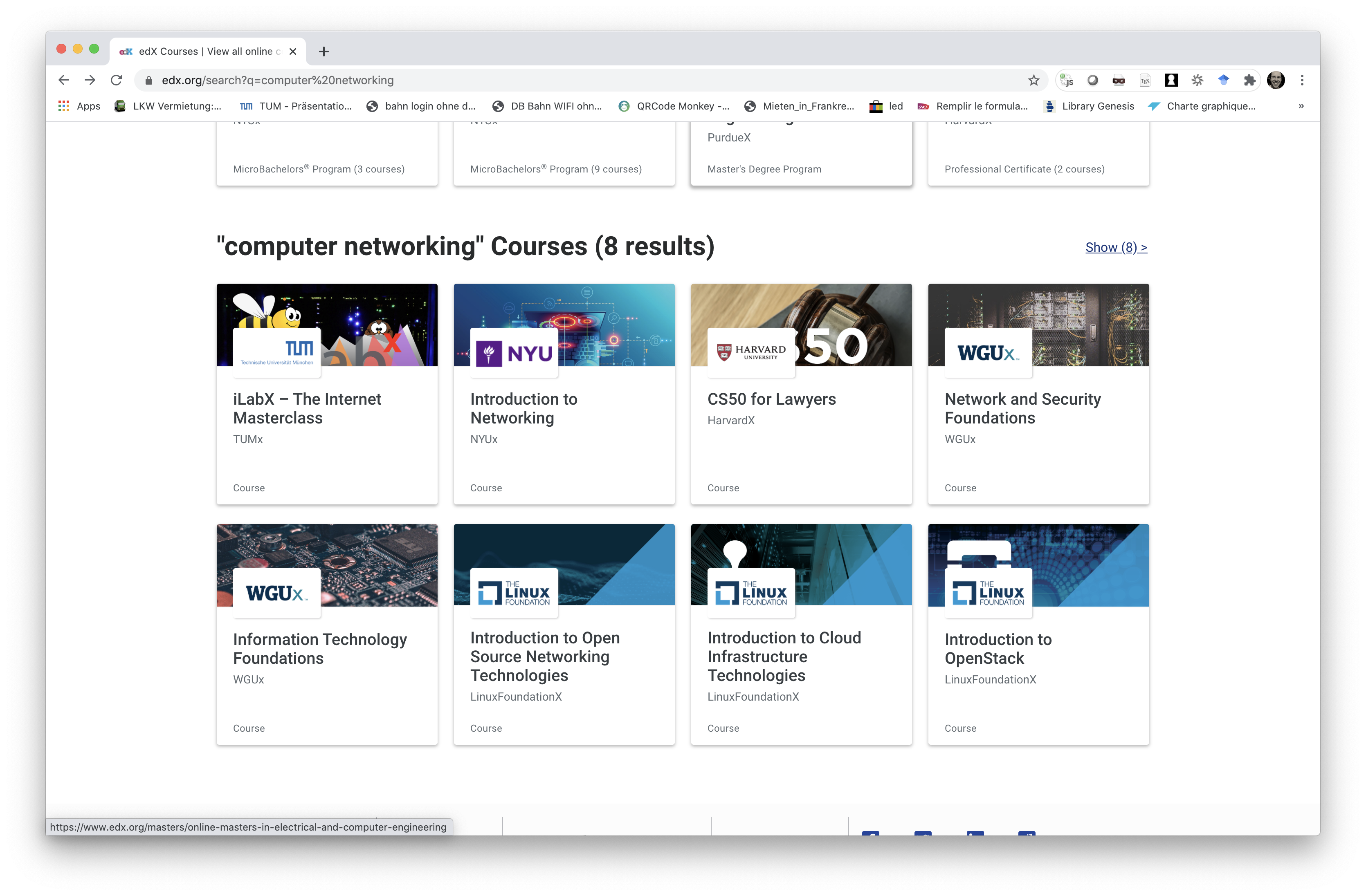Open the PurdueX Master's Degree Program card
This screenshot has height=896, width=1366.
(x=801, y=153)
